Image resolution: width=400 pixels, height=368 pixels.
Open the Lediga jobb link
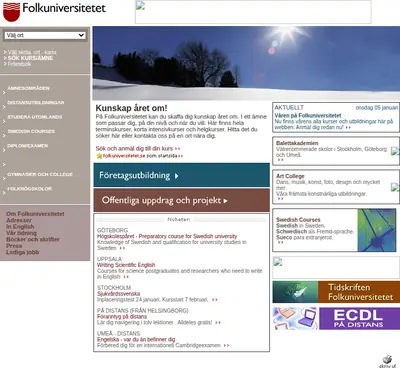22,252
